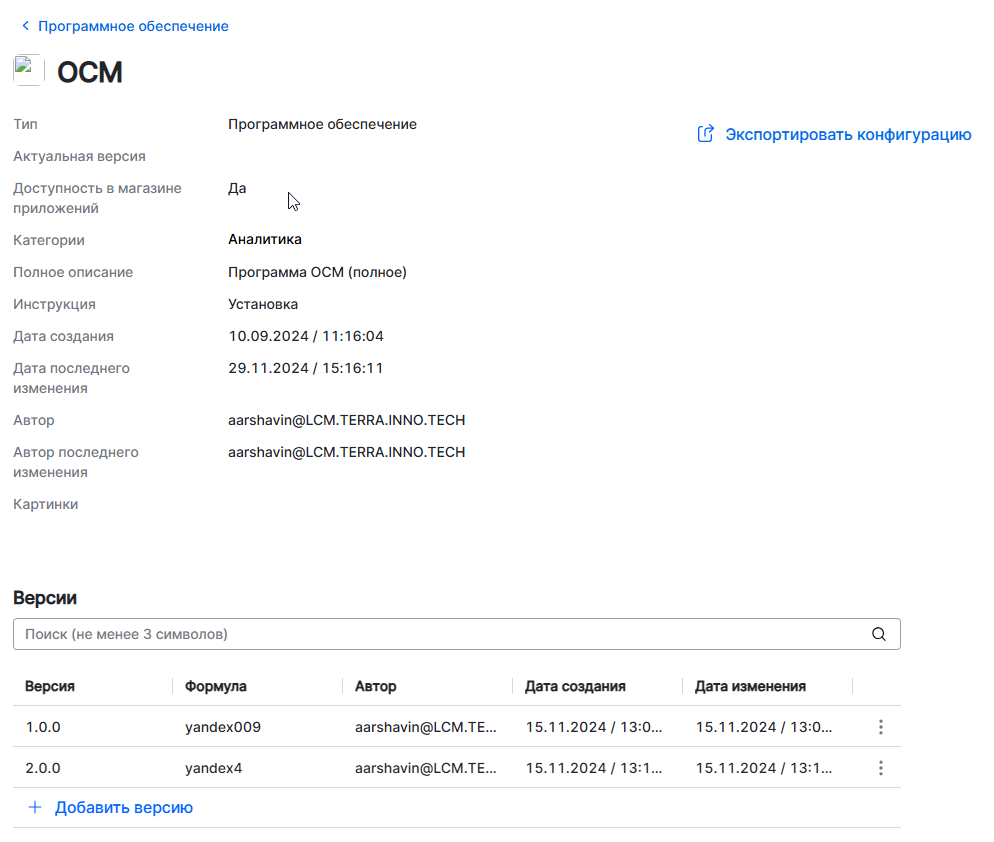Click the Аналитика category value
994x842 pixels.
click(264, 239)
